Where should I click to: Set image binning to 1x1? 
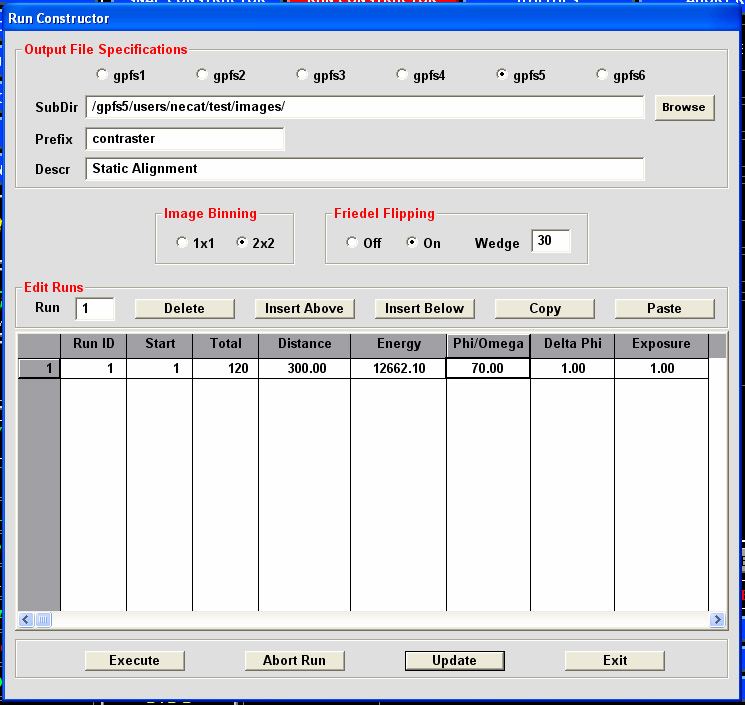tap(181, 243)
